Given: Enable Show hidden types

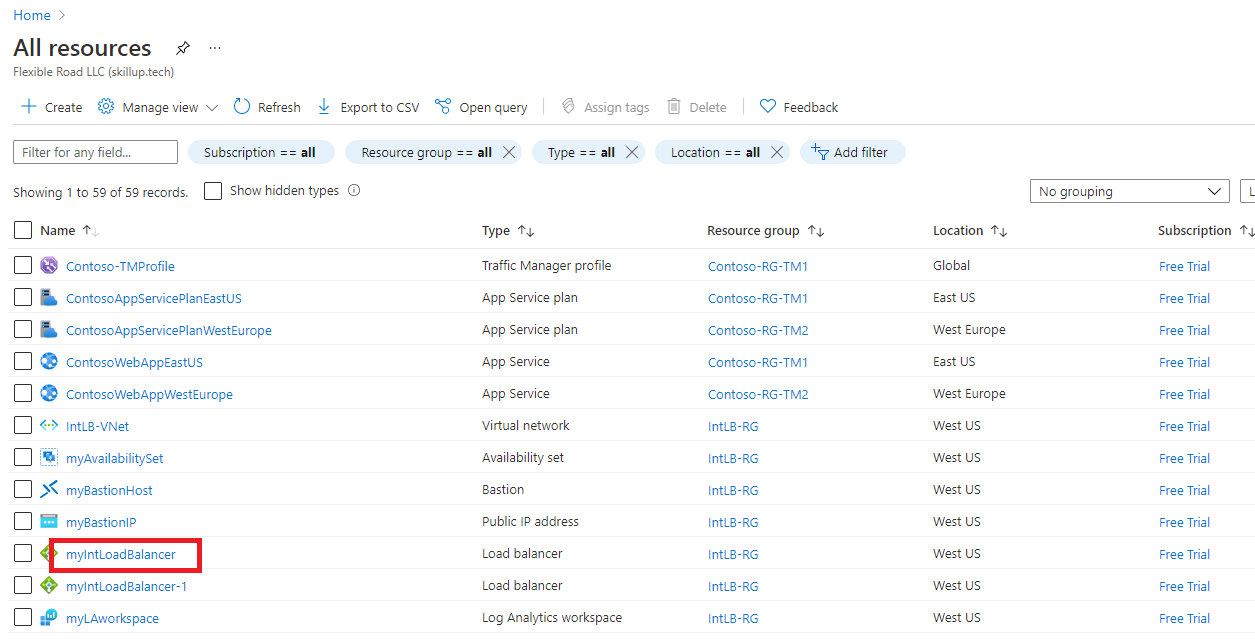Looking at the screenshot, I should tap(213, 190).
